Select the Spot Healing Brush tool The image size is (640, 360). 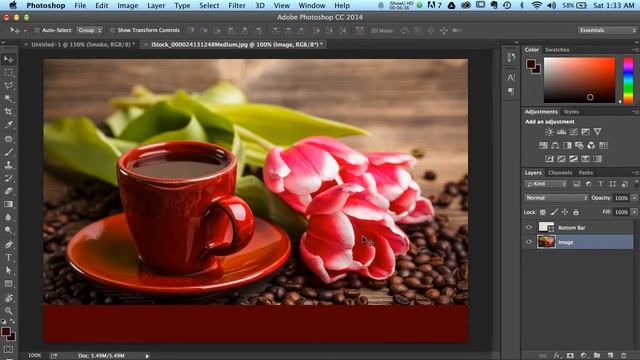point(8,139)
